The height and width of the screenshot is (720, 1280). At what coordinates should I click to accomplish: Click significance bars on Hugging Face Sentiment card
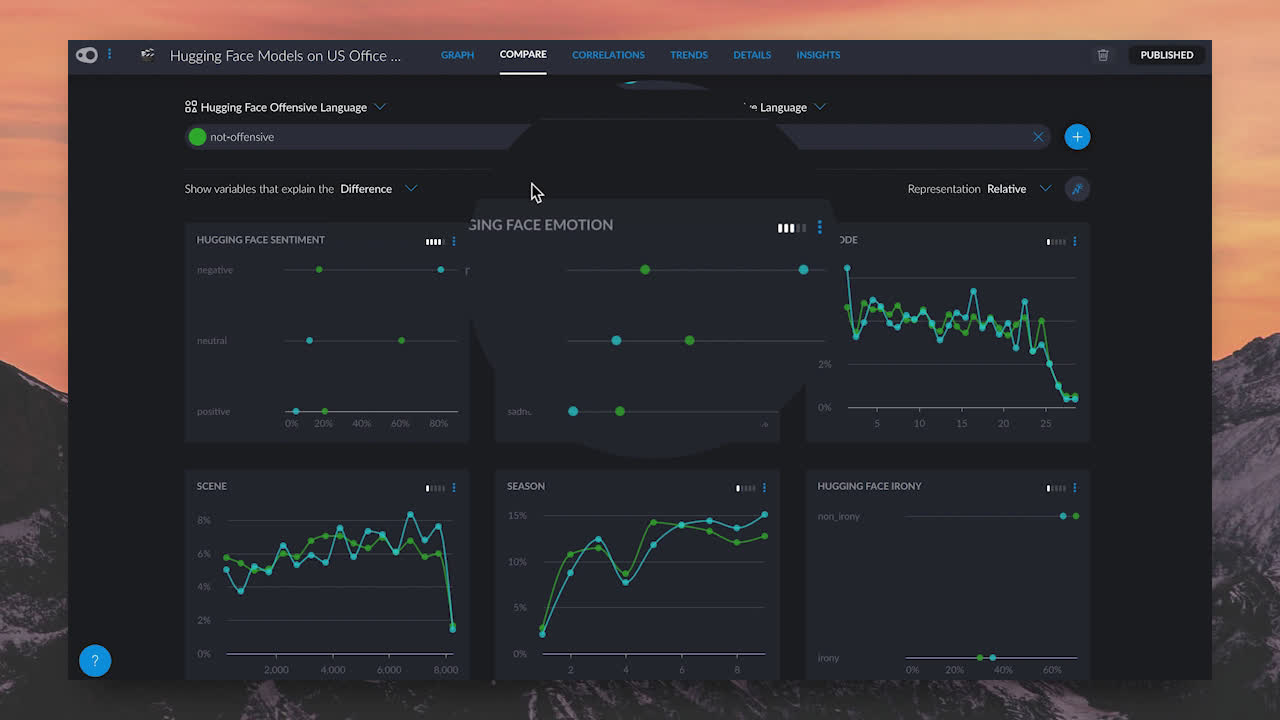click(x=434, y=241)
